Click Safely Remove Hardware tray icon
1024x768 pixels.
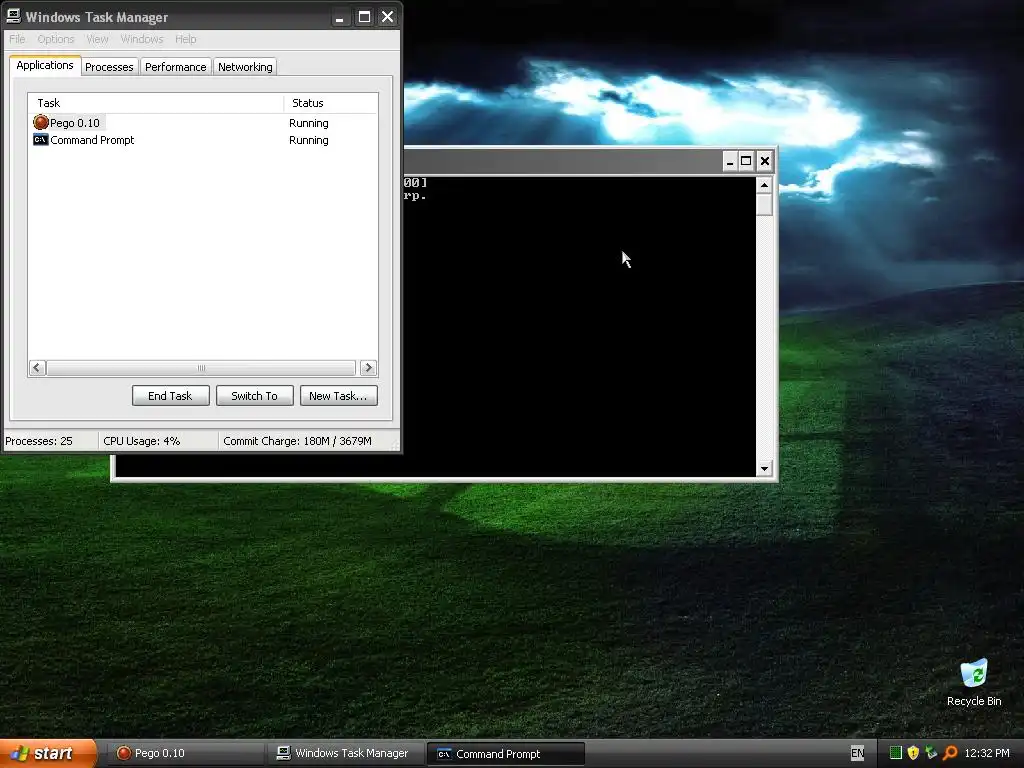point(931,753)
